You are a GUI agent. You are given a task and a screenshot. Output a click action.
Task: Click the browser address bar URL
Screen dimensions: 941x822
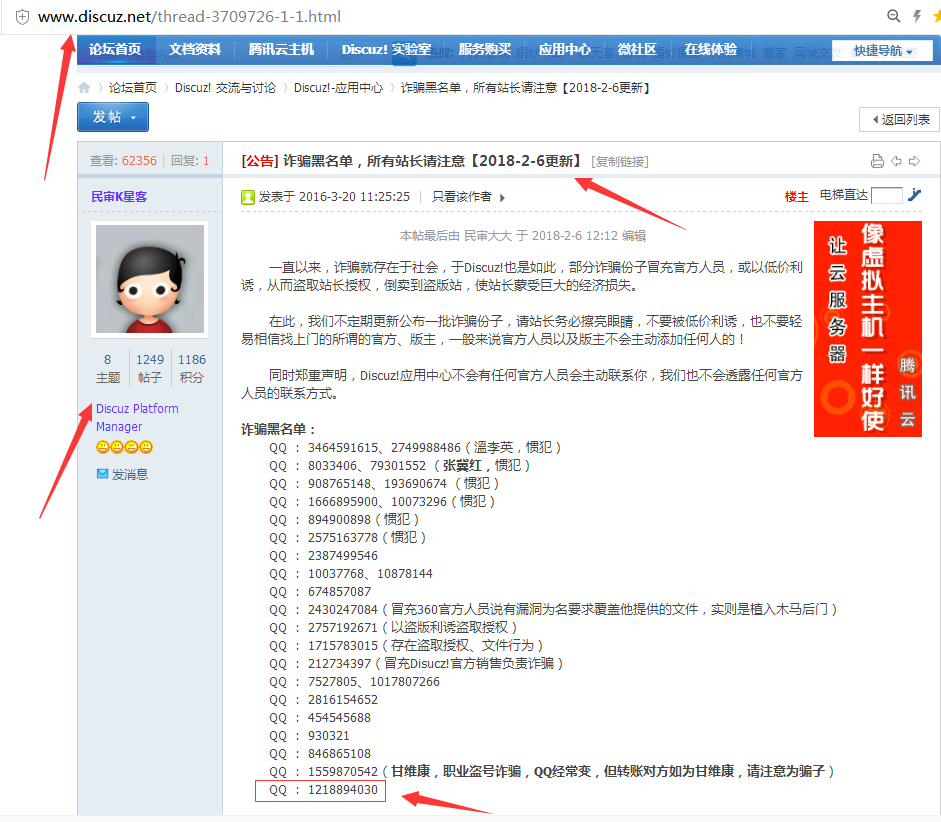(x=190, y=17)
